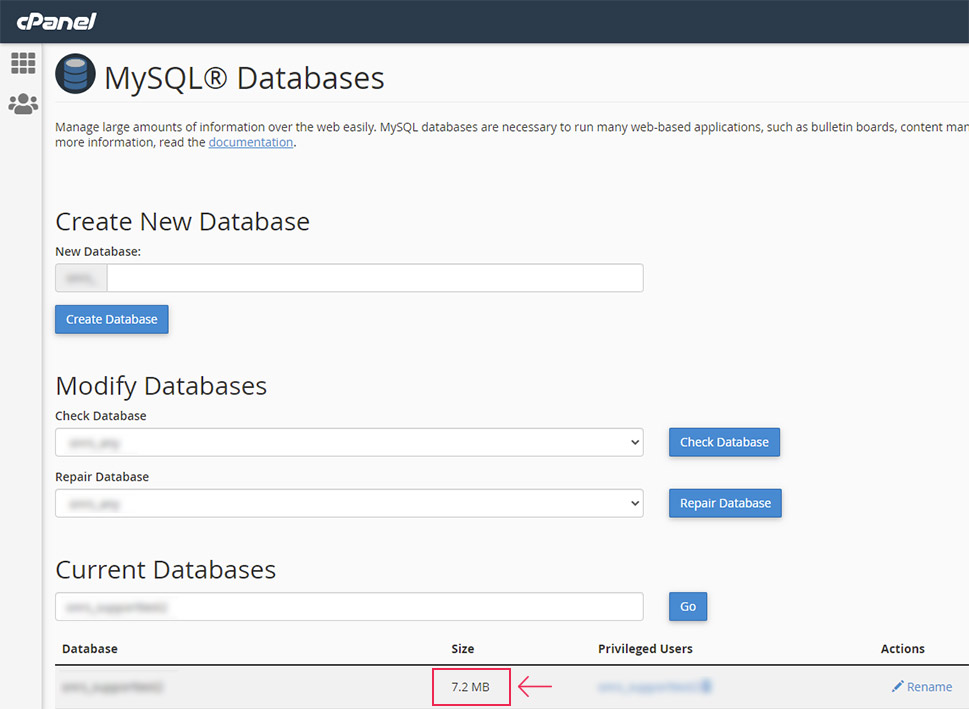The height and width of the screenshot is (709, 969).
Task: Click the Check Database button
Action: 724,442
